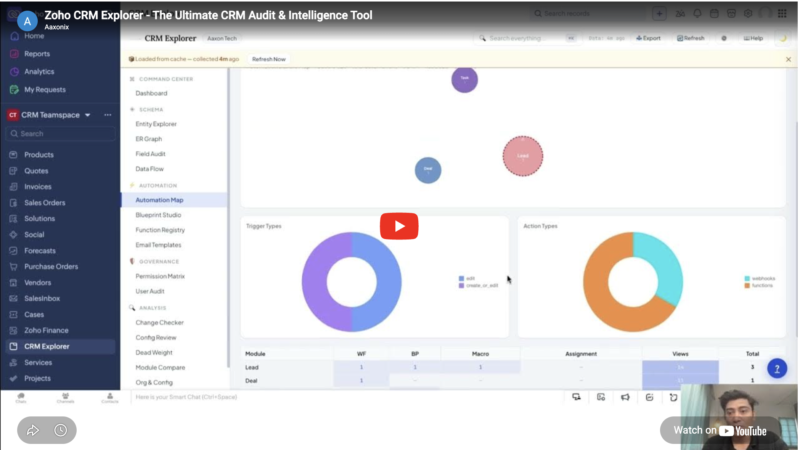Open ER Graph
Screen dimensions: 800x450
pos(148,139)
